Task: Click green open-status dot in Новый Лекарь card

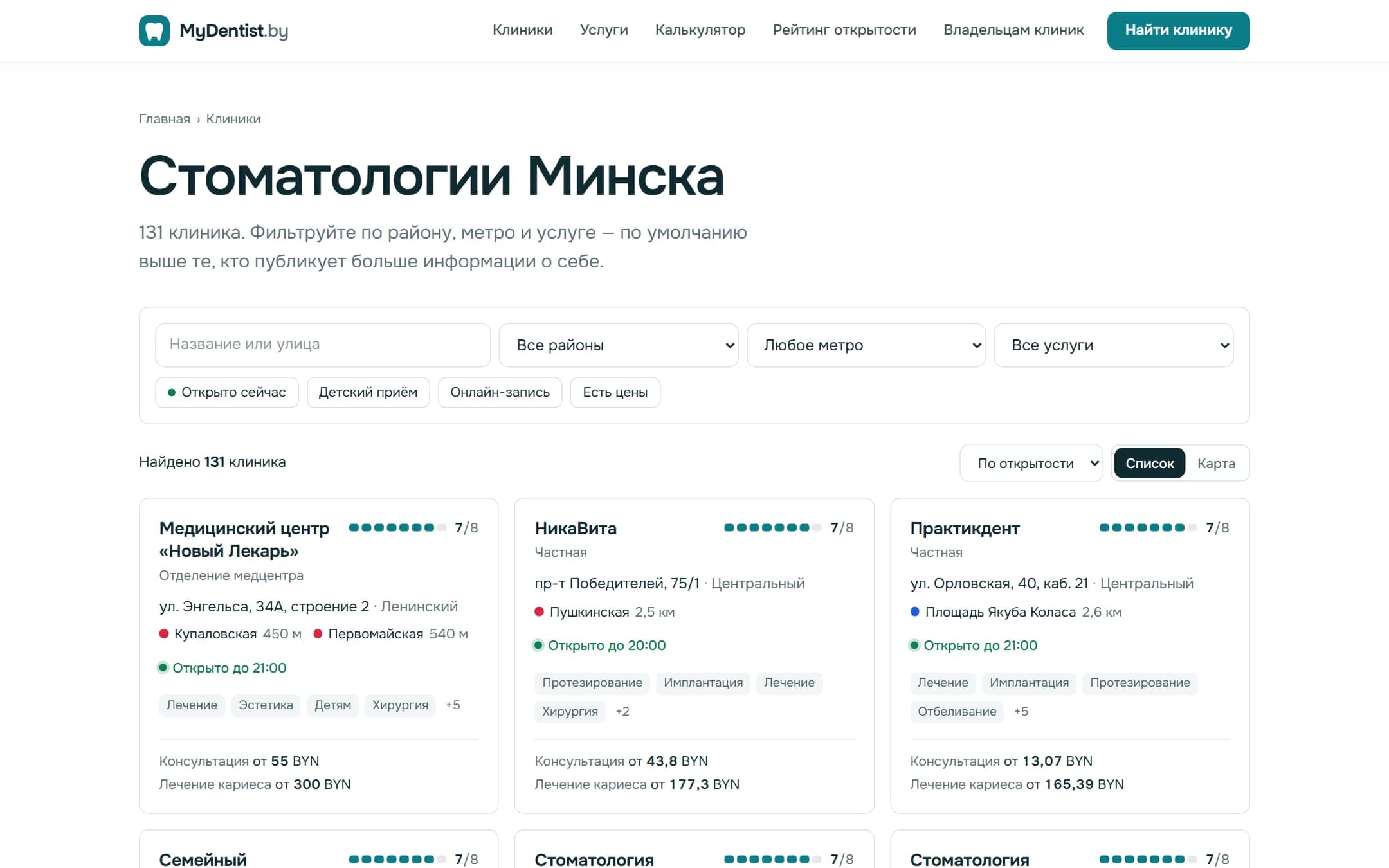Action: tap(163, 667)
